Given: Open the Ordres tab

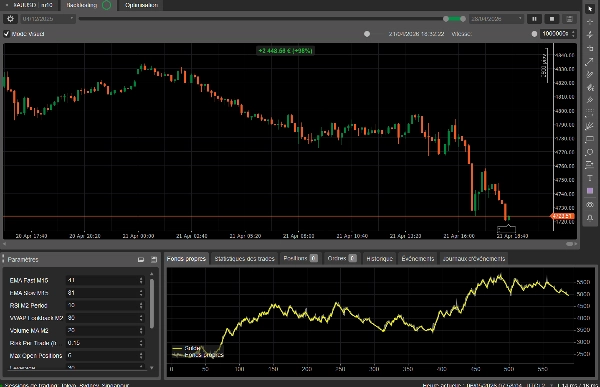Looking at the screenshot, I should (x=342, y=259).
